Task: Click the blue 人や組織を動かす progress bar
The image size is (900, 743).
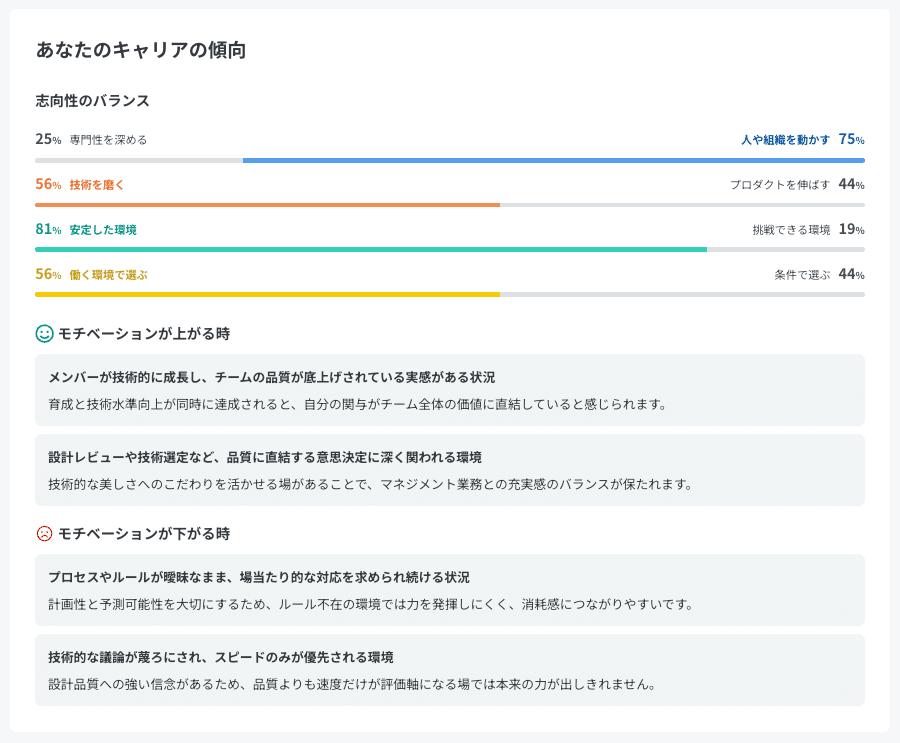Action: click(x=553, y=160)
